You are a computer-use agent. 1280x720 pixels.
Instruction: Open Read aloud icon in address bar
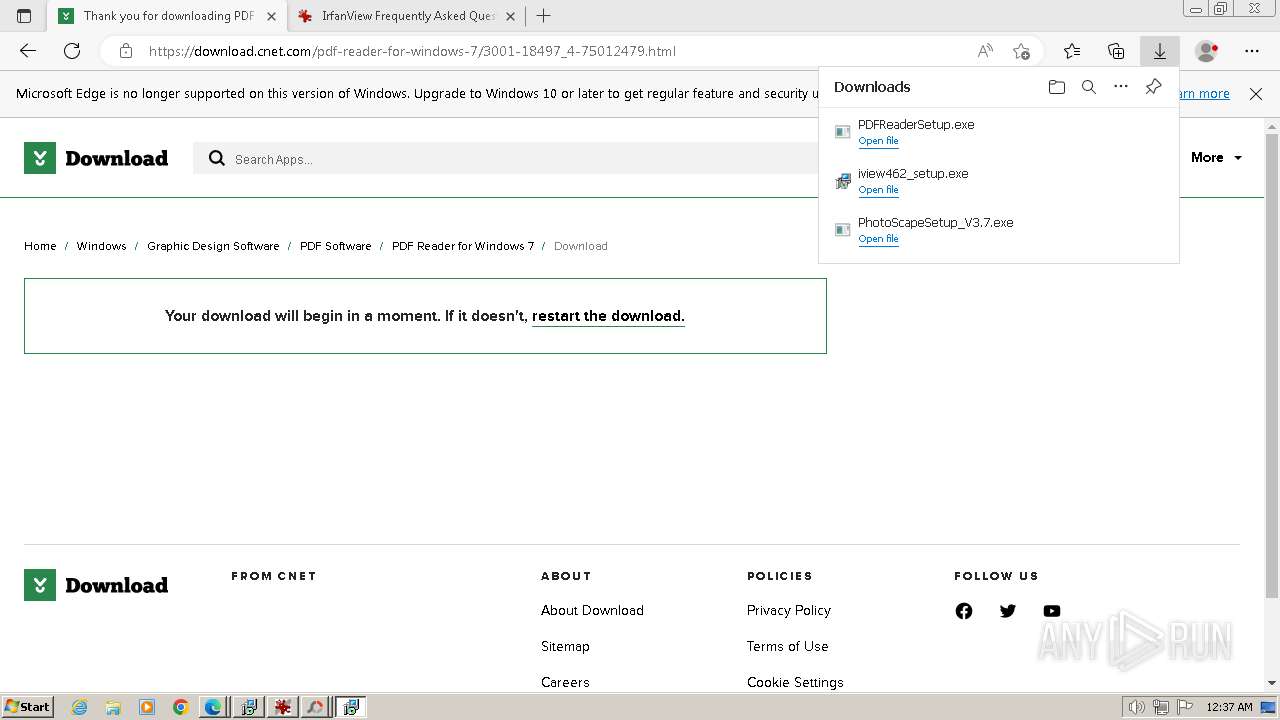pos(985,51)
